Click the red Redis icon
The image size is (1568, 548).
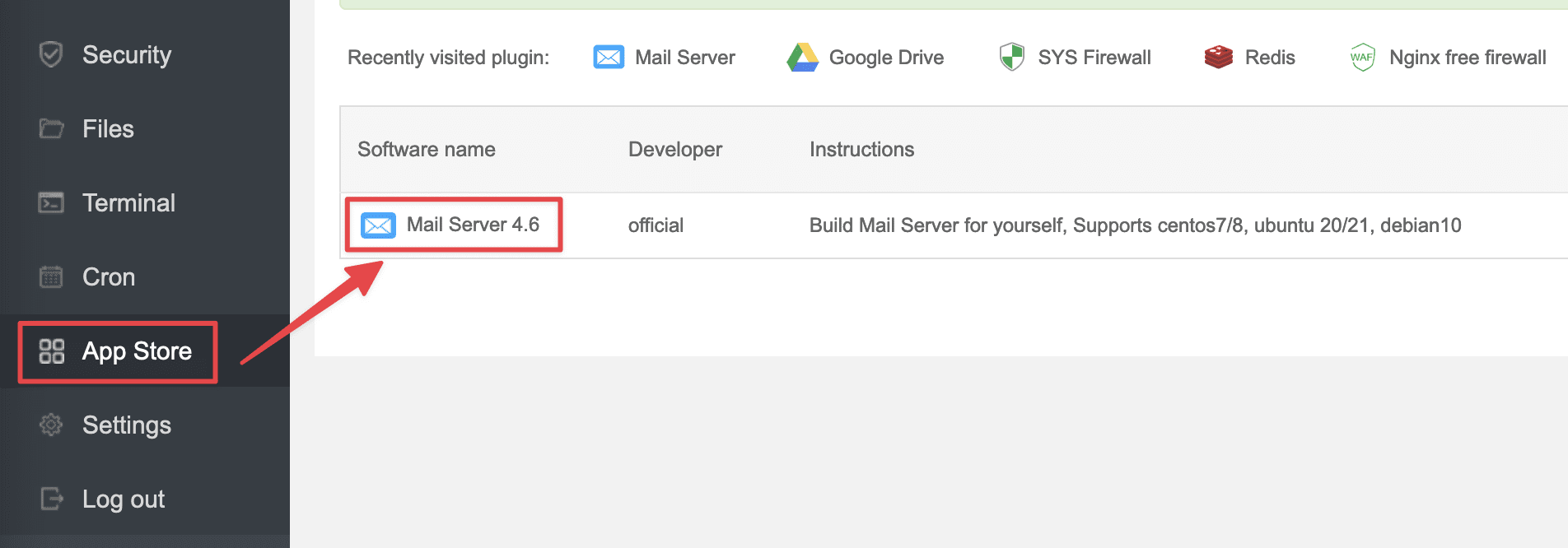(1218, 58)
